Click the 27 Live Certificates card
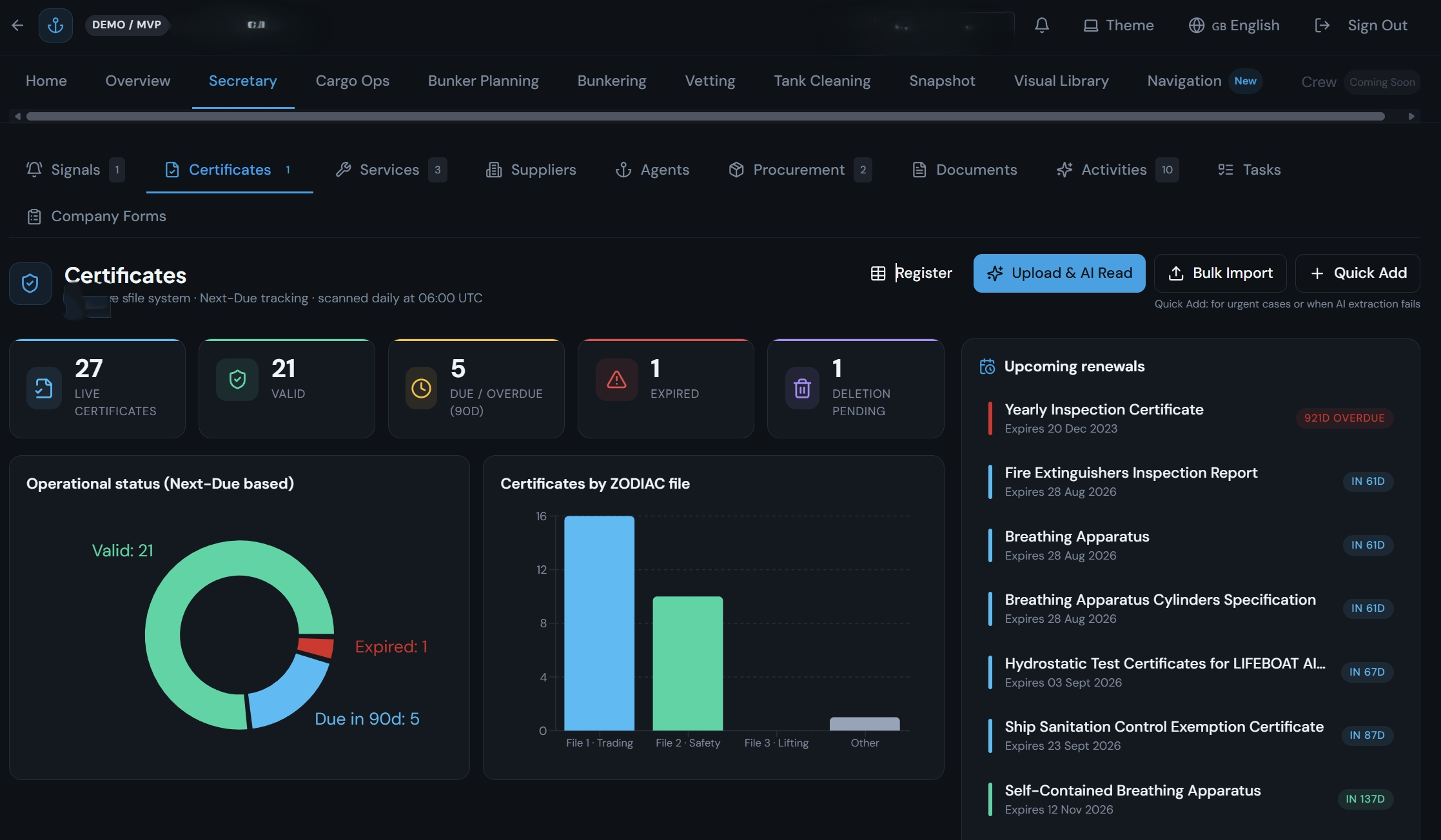The width and height of the screenshot is (1441, 840). click(x=97, y=389)
